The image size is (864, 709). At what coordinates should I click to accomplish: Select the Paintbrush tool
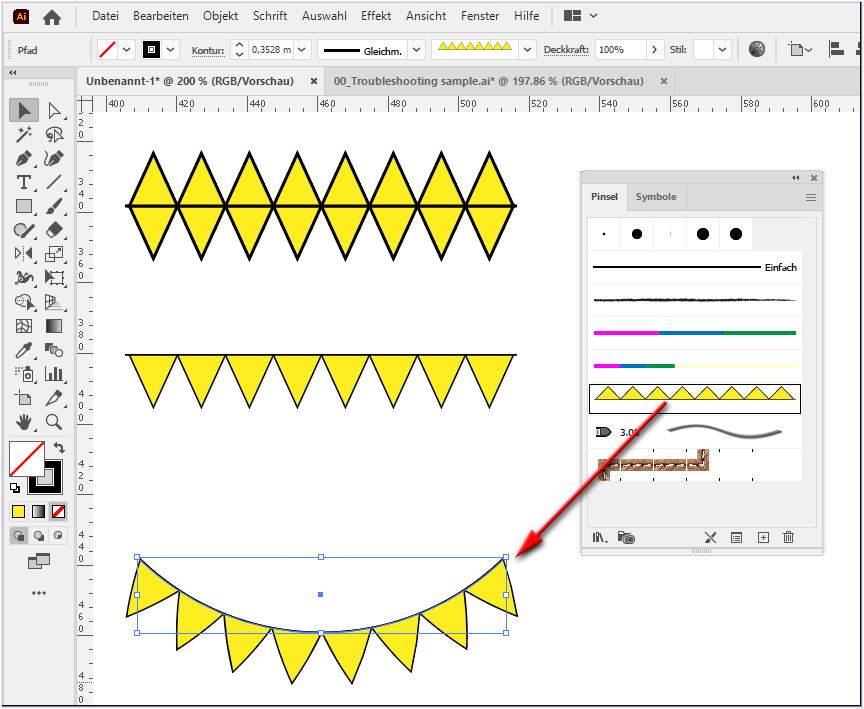(55, 206)
